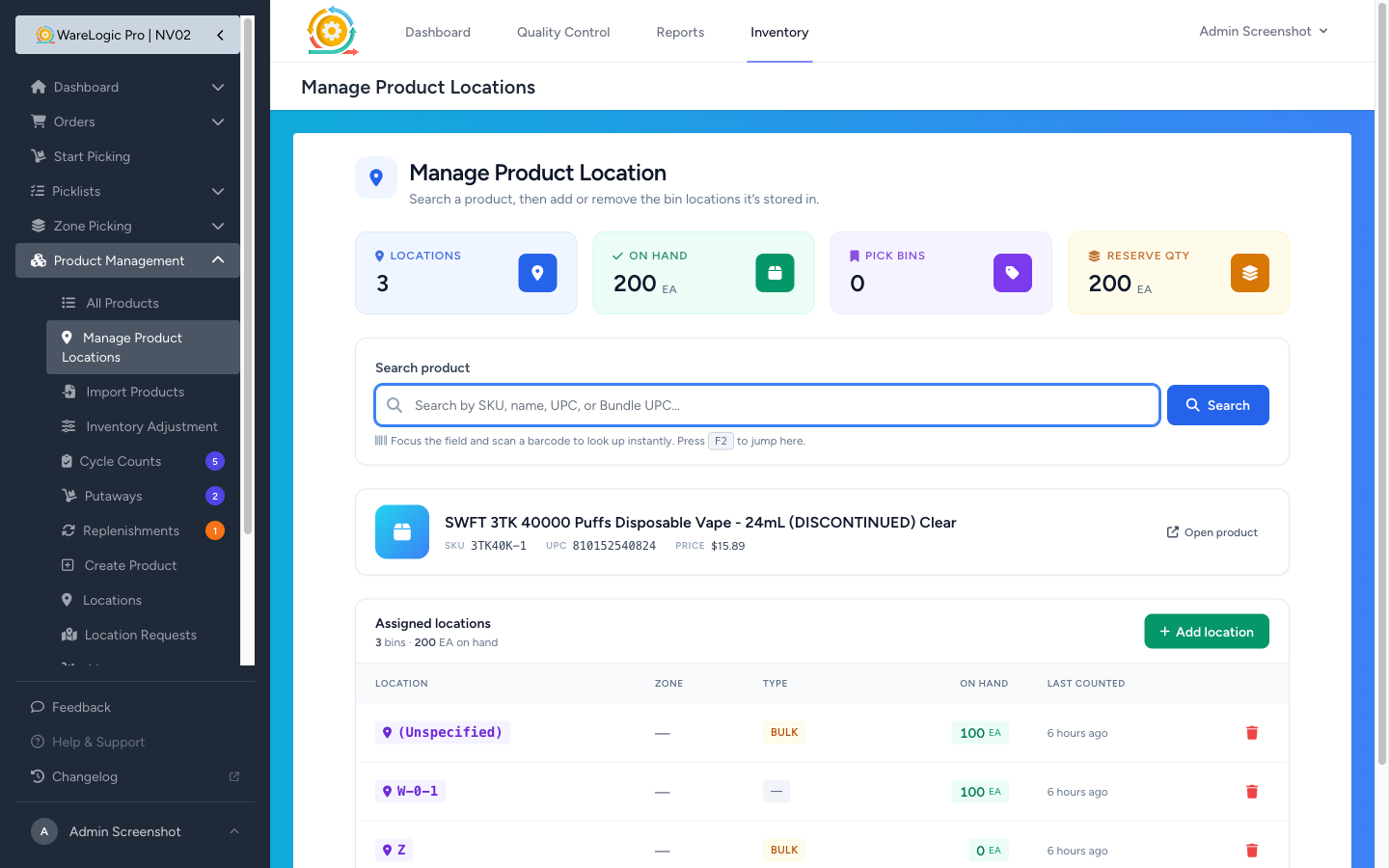Viewport: 1389px width, 868px height.
Task: Open the Changelog link
Action: [85, 776]
